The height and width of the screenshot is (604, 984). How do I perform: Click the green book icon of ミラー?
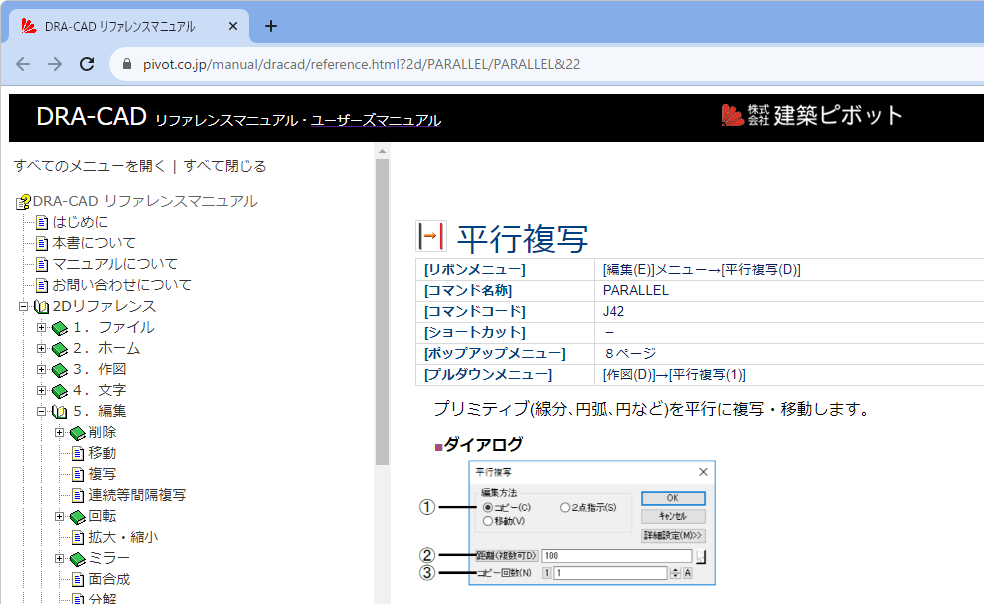(x=78, y=559)
